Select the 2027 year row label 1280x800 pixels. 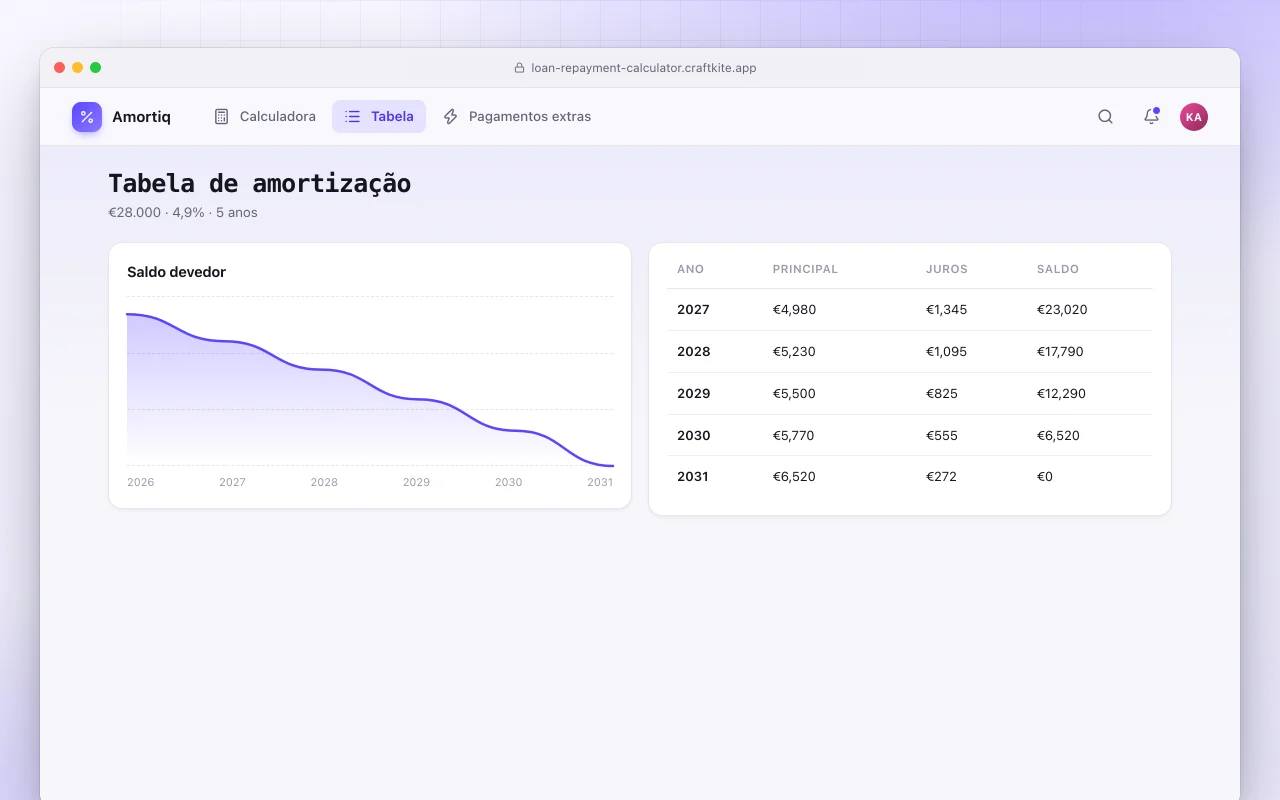693,310
